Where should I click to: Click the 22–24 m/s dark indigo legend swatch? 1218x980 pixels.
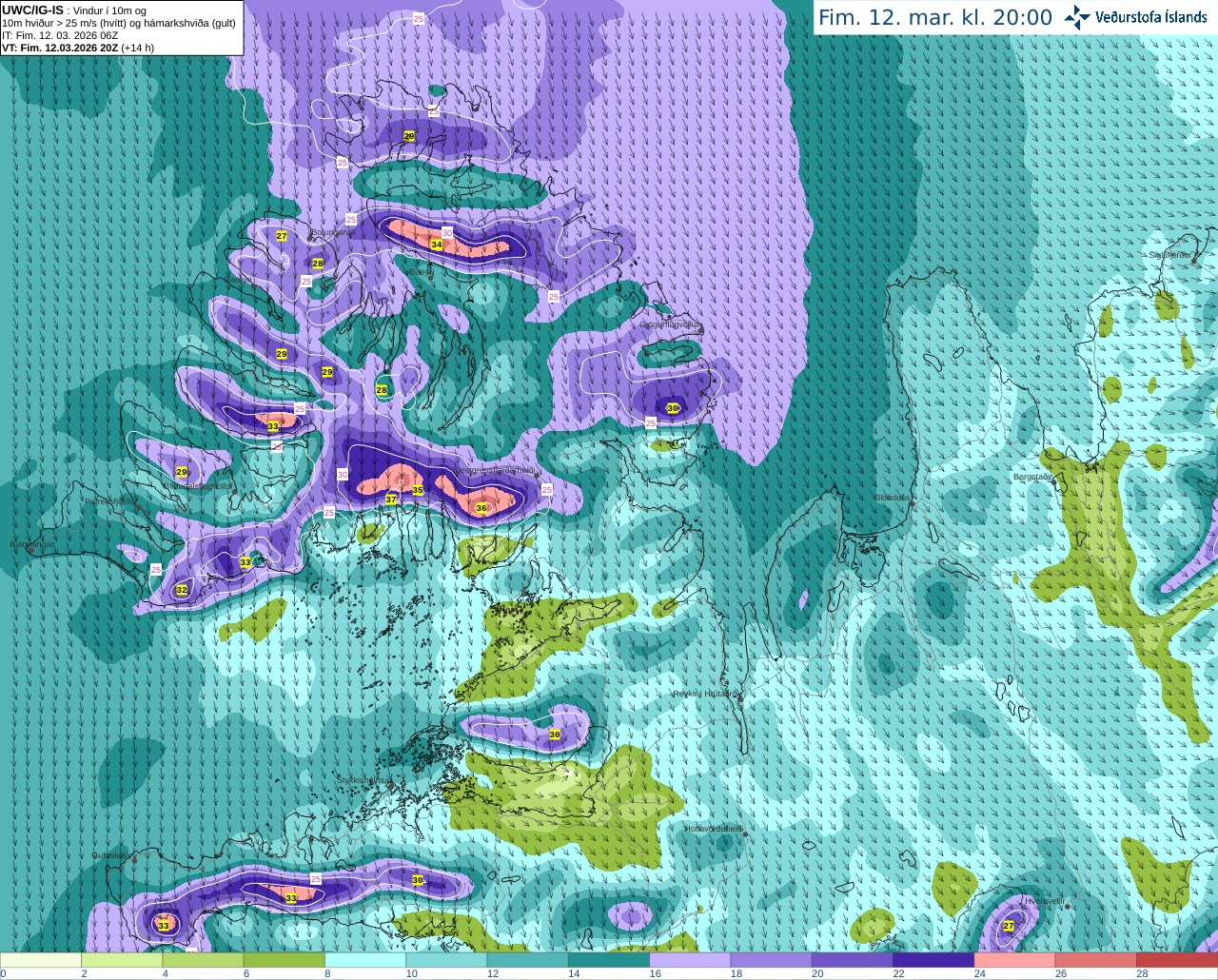click(933, 960)
